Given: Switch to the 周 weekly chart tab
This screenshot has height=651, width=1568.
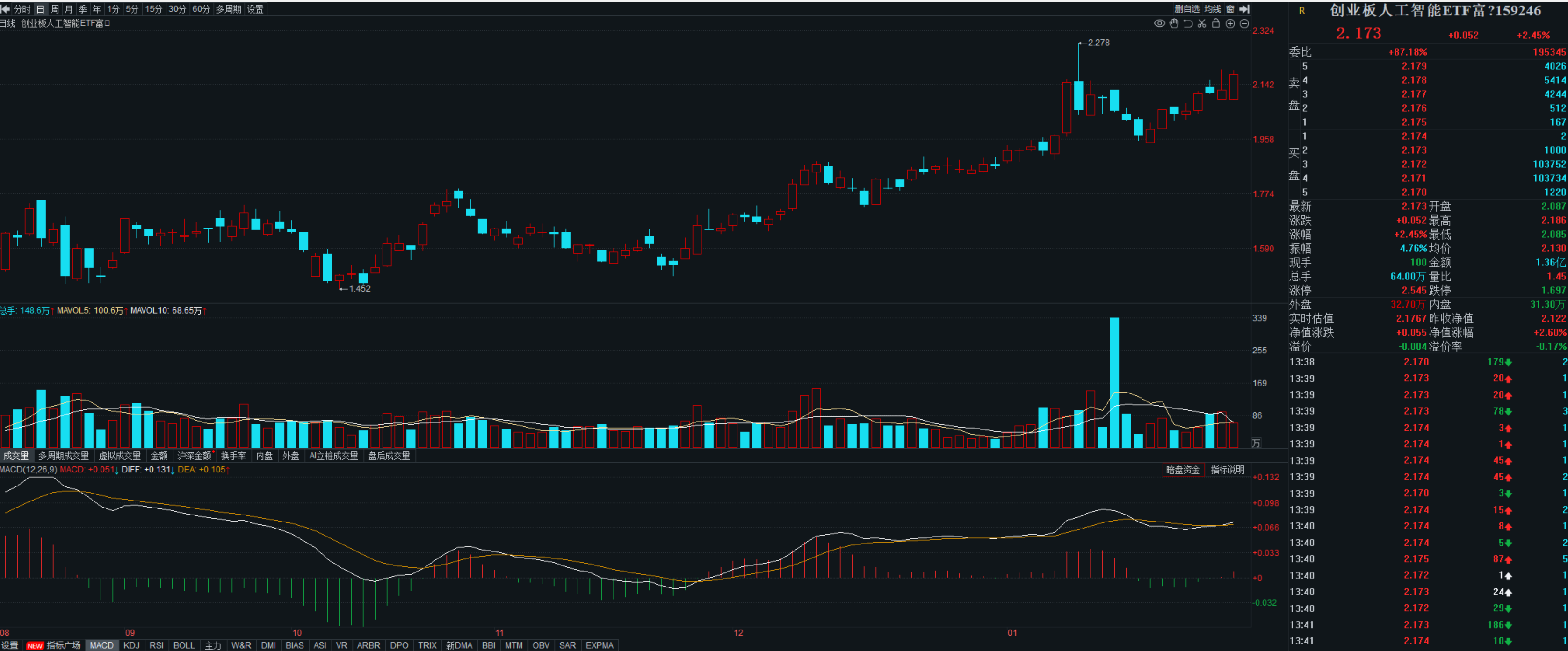Looking at the screenshot, I should 55,9.
